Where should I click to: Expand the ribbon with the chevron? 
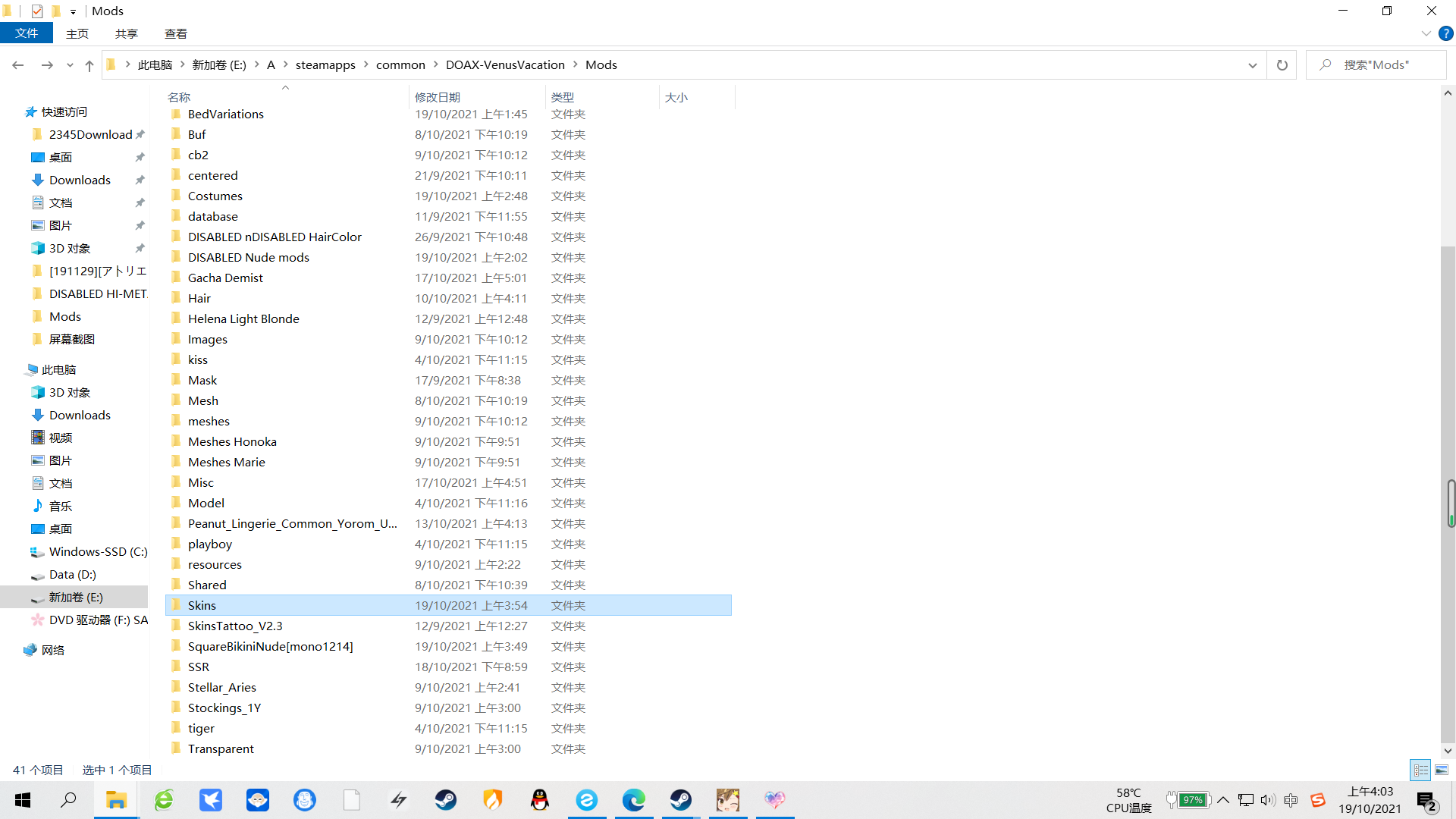tap(1426, 33)
